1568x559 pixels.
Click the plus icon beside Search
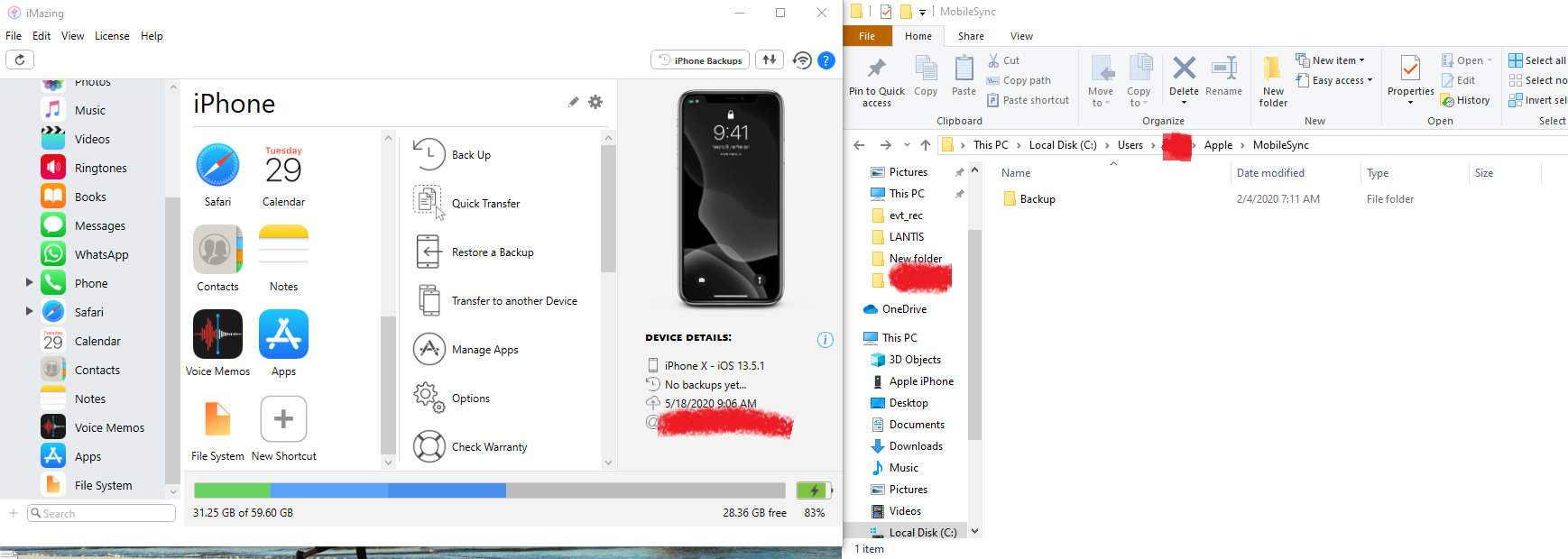pyautogui.click(x=14, y=513)
